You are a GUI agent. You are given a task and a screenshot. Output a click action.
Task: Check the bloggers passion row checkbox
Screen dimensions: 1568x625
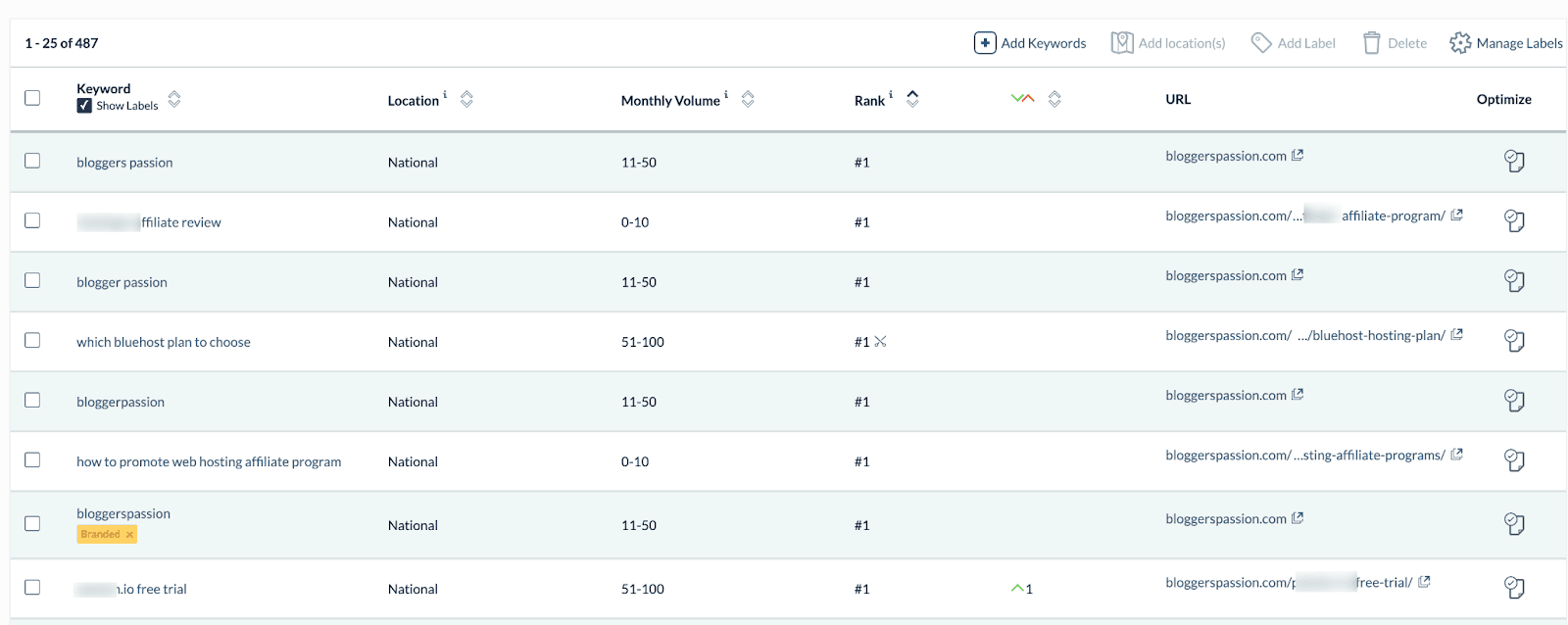click(x=32, y=161)
